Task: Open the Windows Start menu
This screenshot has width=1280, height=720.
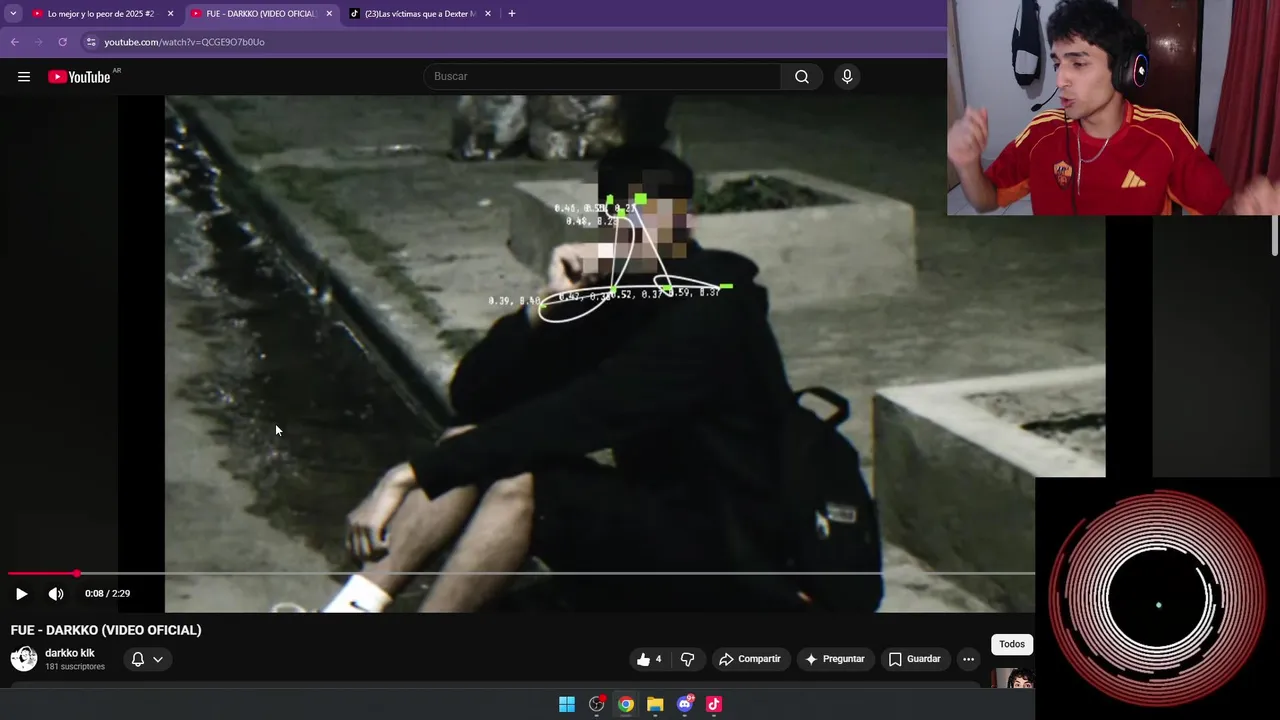Action: [x=567, y=704]
